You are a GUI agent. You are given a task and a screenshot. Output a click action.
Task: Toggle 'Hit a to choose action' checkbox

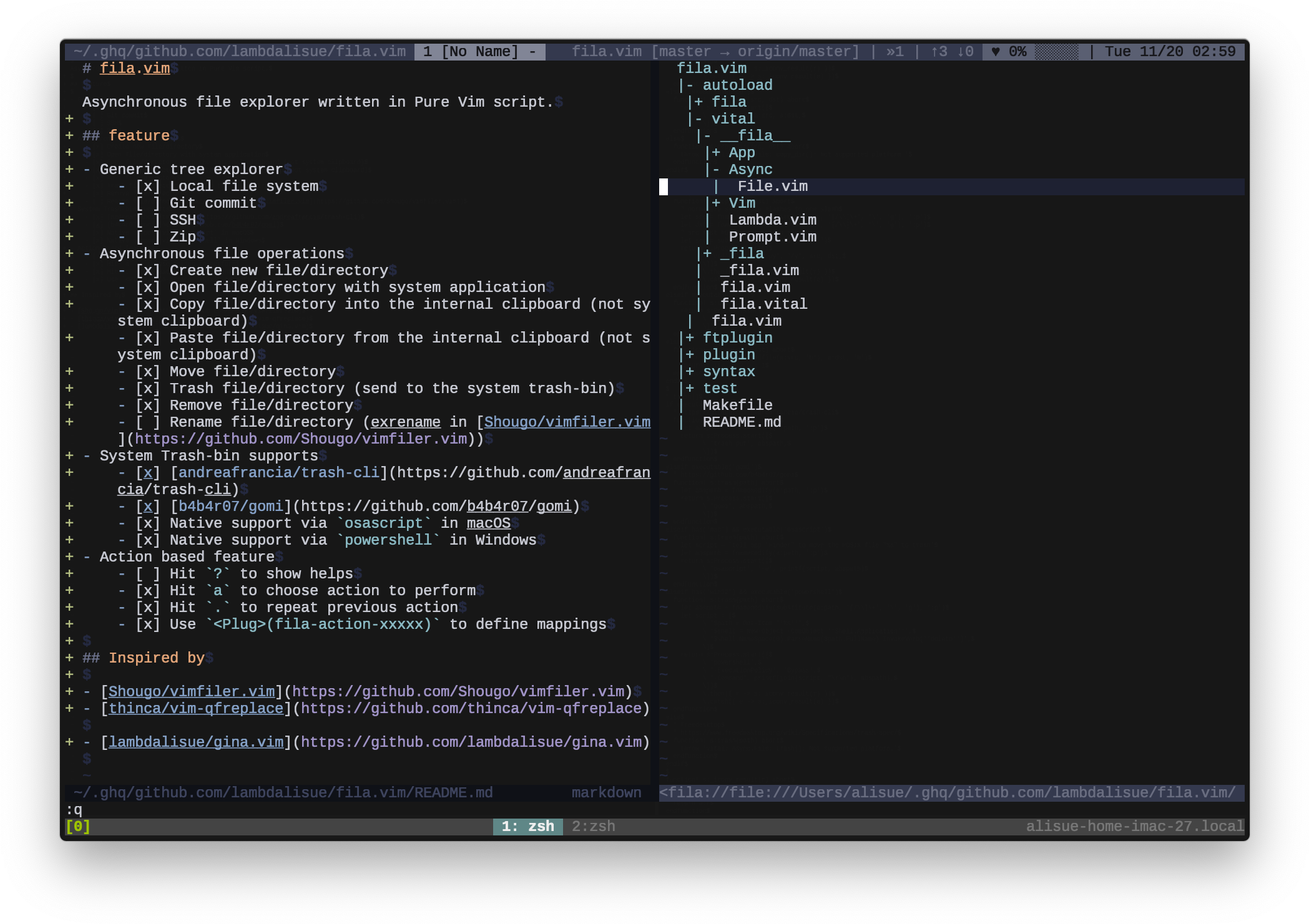pyautogui.click(x=148, y=590)
